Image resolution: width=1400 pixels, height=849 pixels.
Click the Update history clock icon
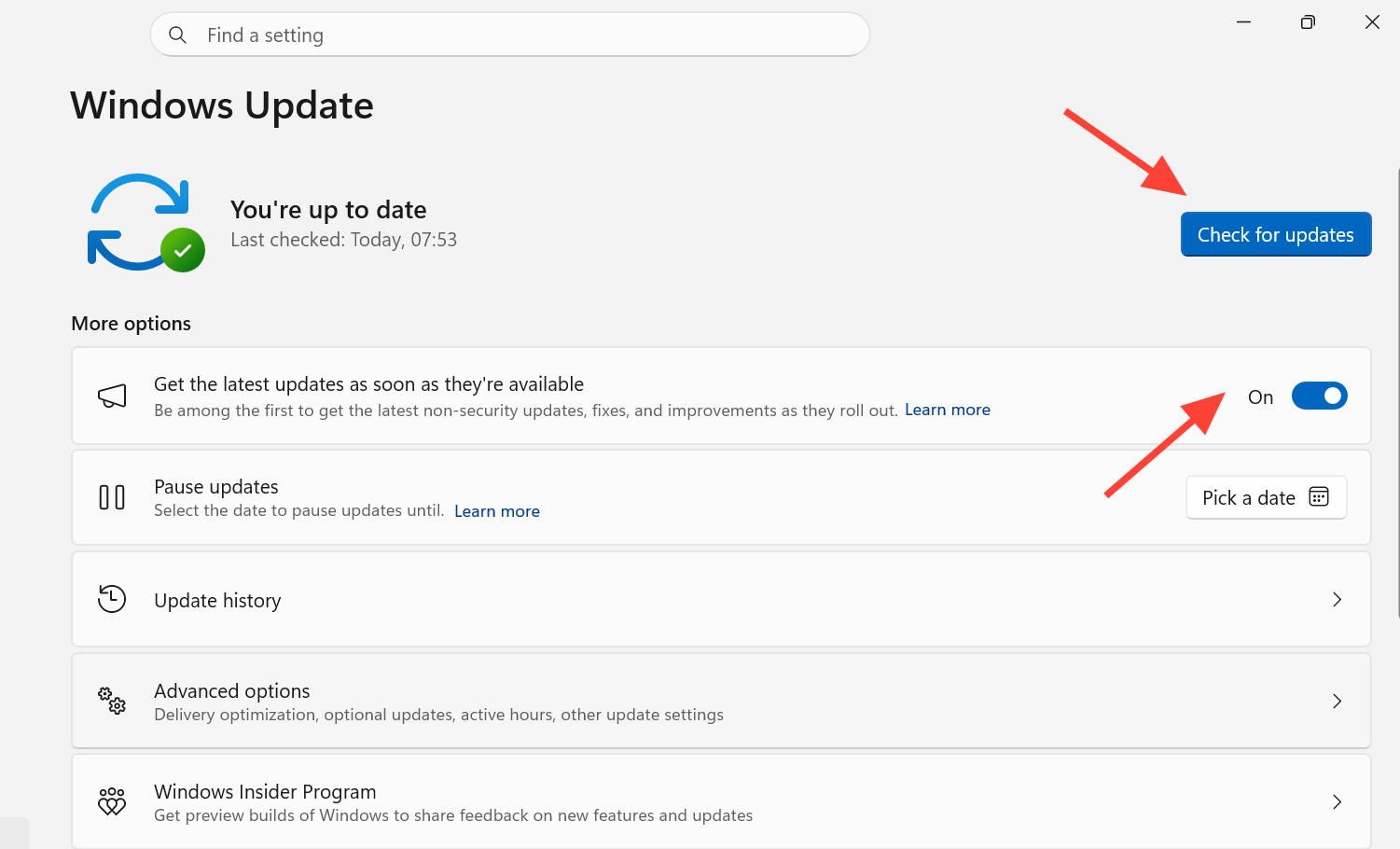pyautogui.click(x=112, y=599)
